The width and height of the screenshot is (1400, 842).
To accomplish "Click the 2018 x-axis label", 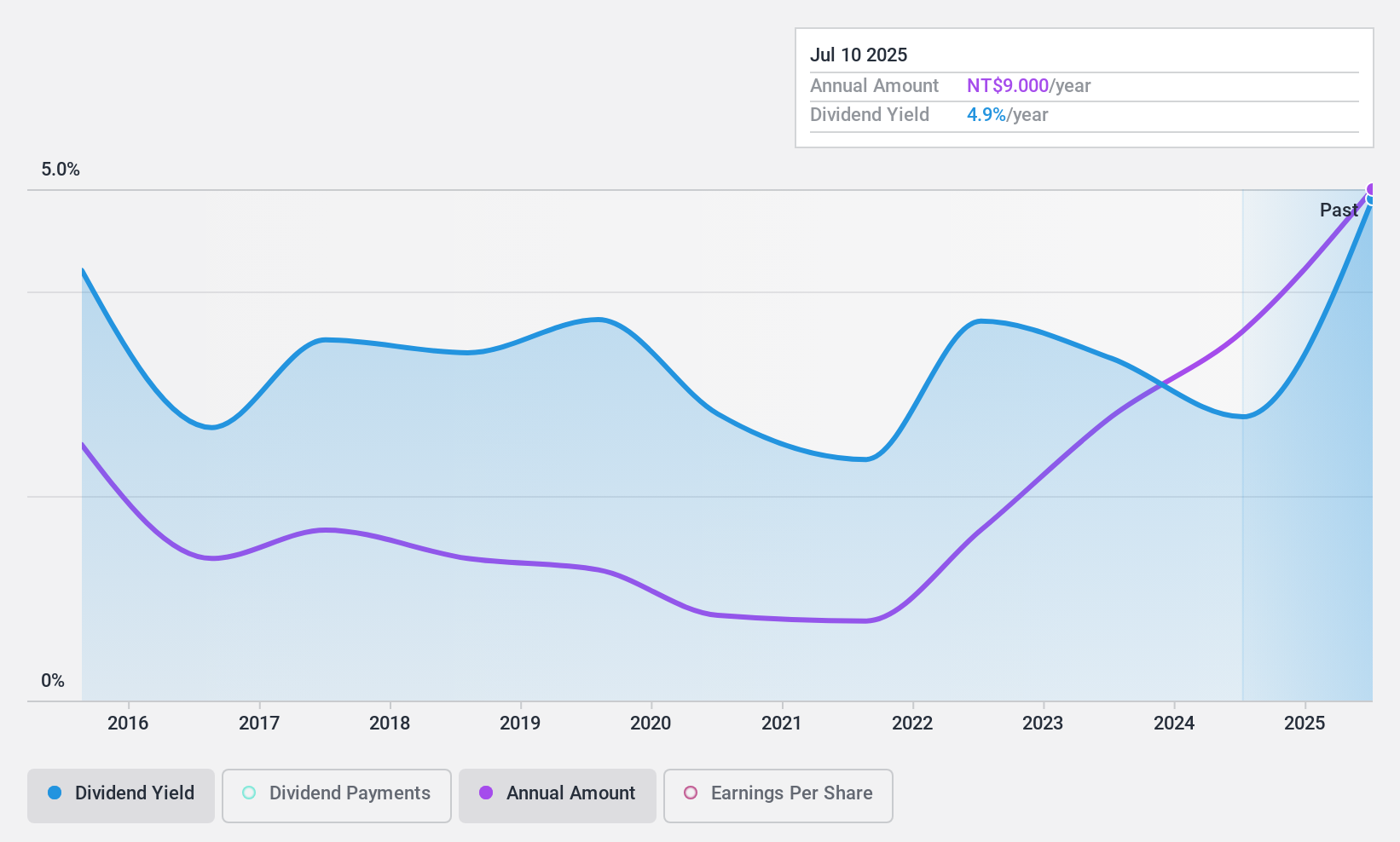I will click(390, 724).
